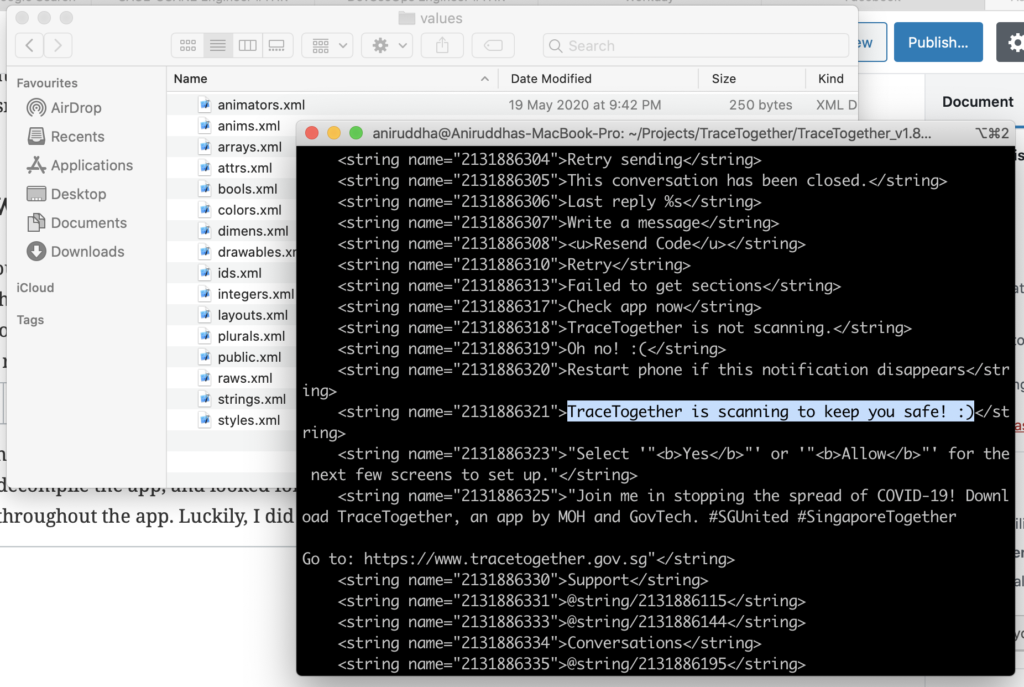Open Recents in Finder sidebar
The image size is (1024, 687).
pyautogui.click(x=65, y=136)
